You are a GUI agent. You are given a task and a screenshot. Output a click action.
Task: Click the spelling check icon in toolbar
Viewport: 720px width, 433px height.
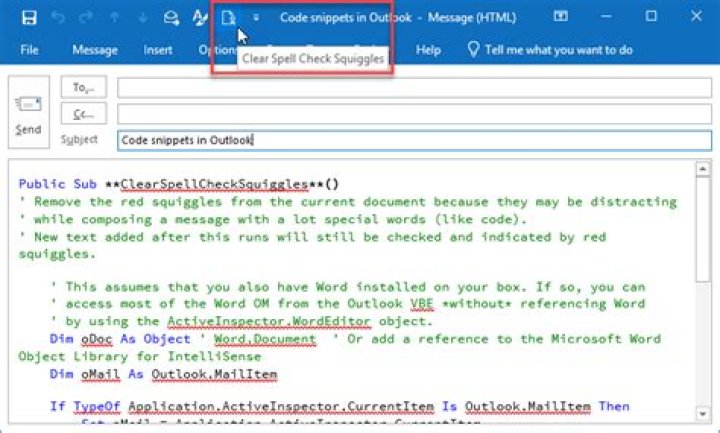click(x=200, y=17)
